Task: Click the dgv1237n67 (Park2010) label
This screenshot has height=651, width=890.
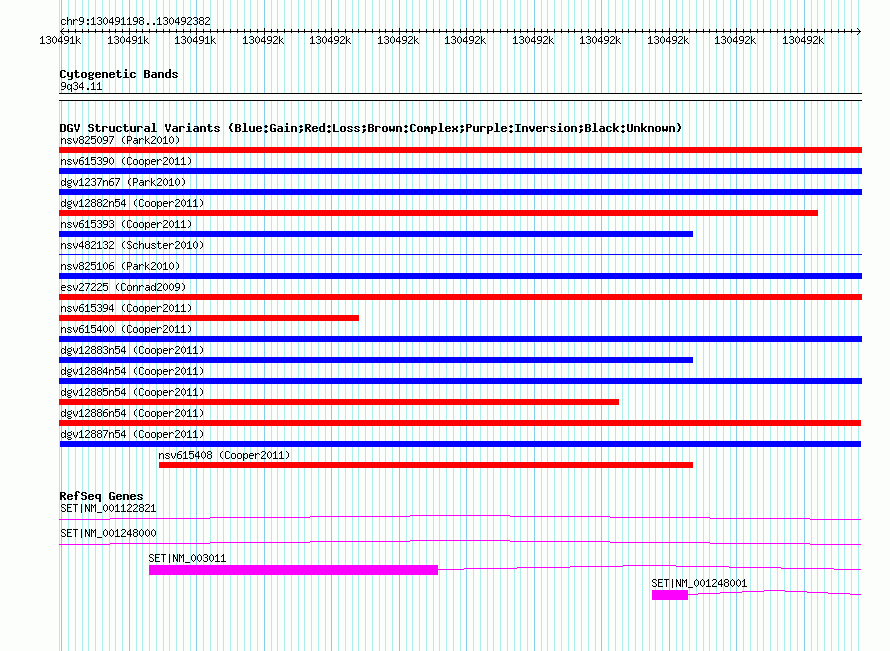Action: click(123, 182)
